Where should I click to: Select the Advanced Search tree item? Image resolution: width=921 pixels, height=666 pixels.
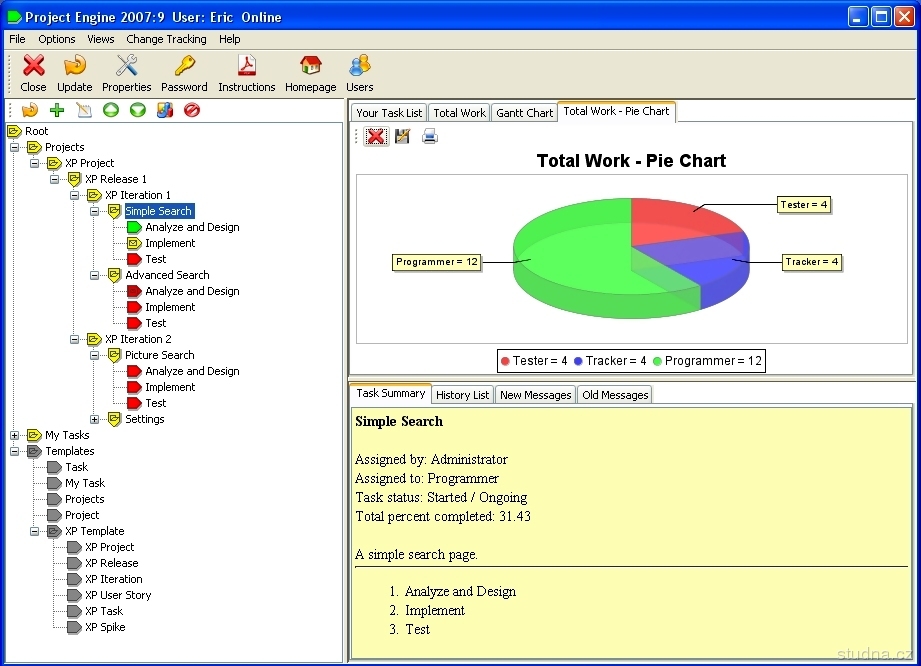pyautogui.click(x=167, y=275)
